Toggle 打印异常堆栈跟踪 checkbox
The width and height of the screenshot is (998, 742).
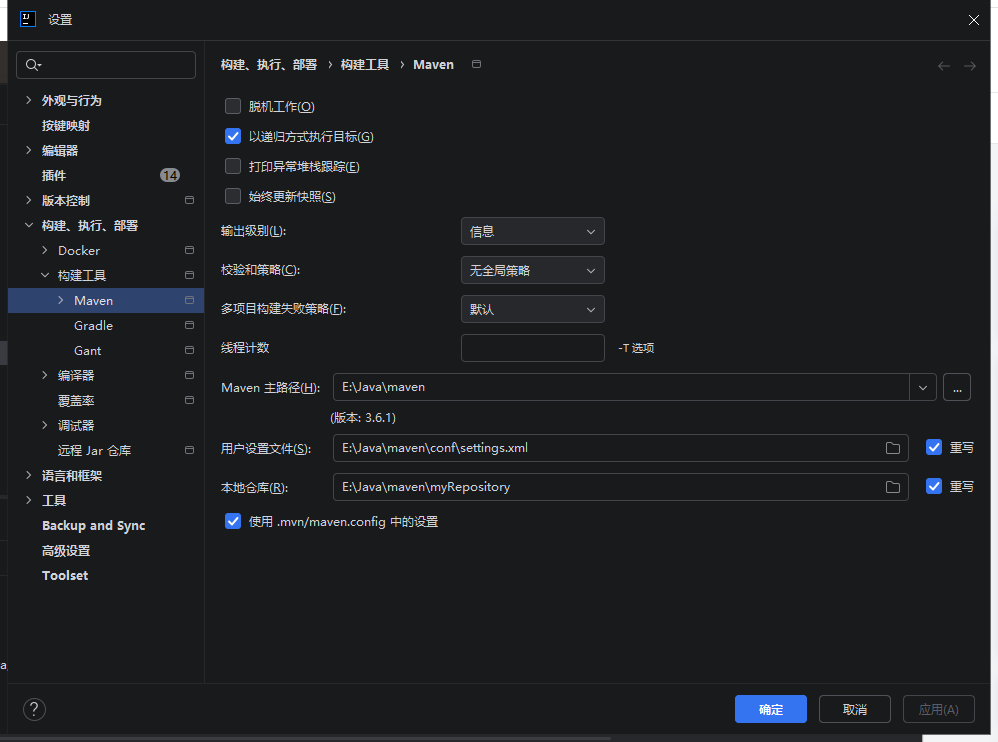point(233,166)
